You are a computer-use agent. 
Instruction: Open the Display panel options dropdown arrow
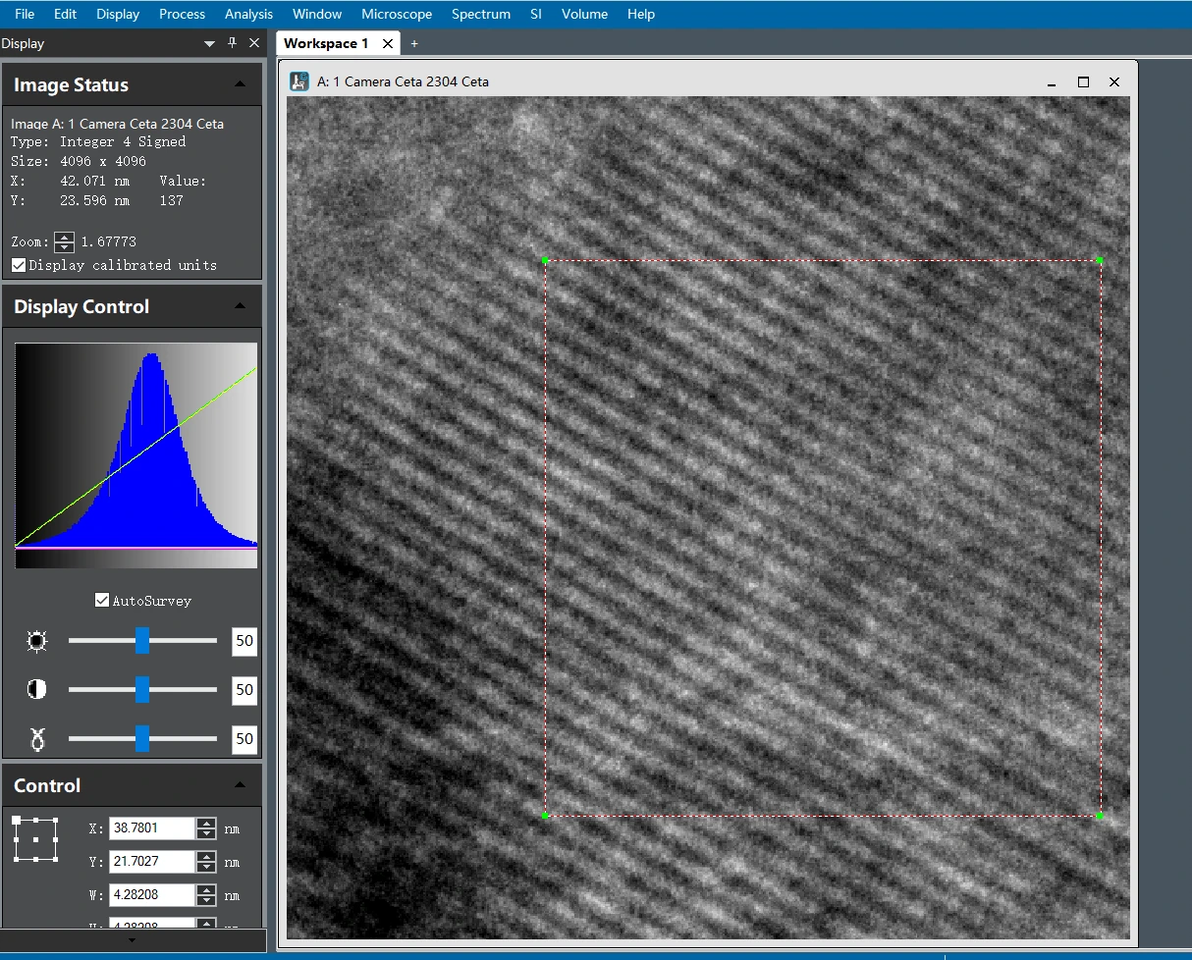click(x=209, y=44)
